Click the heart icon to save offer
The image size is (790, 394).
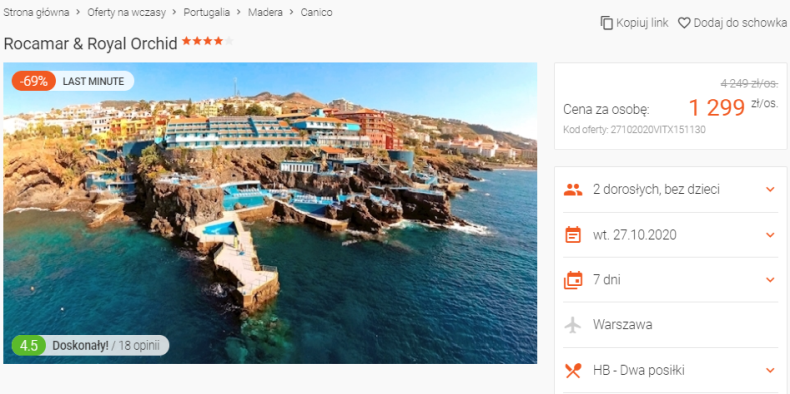pyautogui.click(x=684, y=23)
